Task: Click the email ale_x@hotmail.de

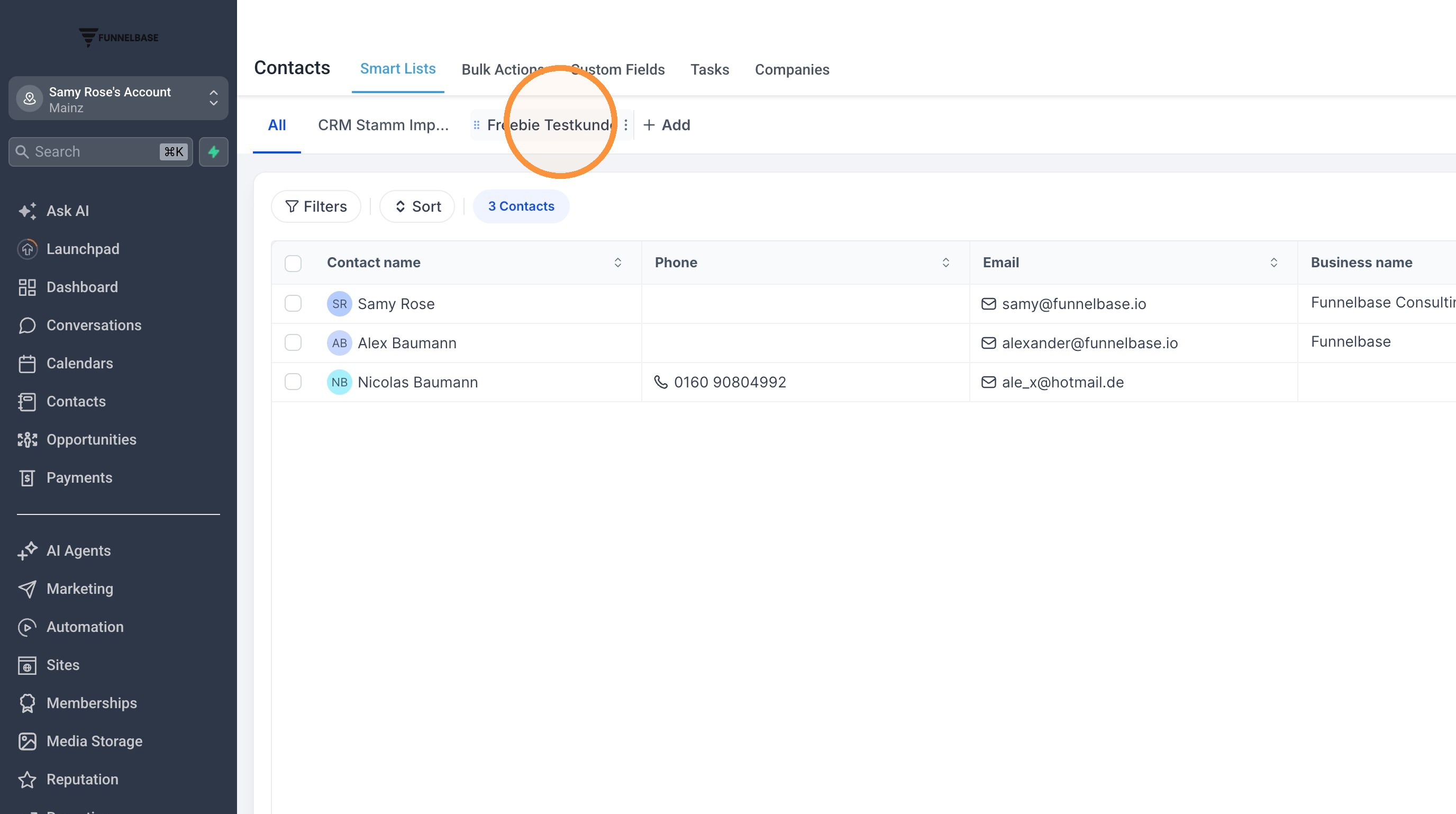Action: click(1062, 382)
